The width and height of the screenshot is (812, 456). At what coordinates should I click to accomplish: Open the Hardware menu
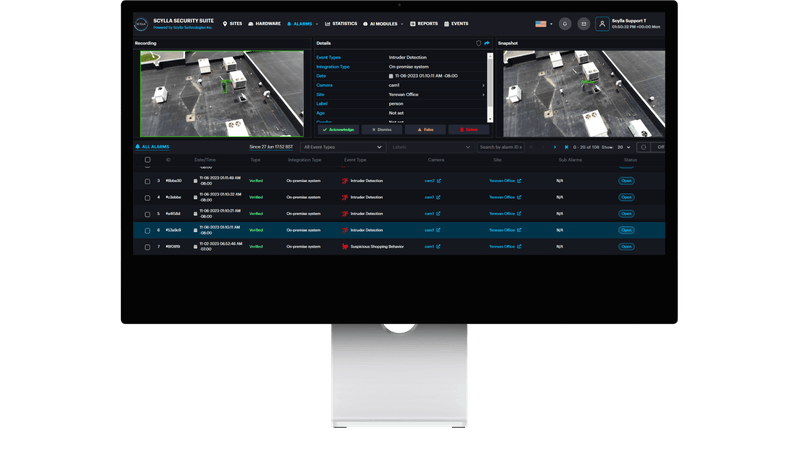(265, 24)
